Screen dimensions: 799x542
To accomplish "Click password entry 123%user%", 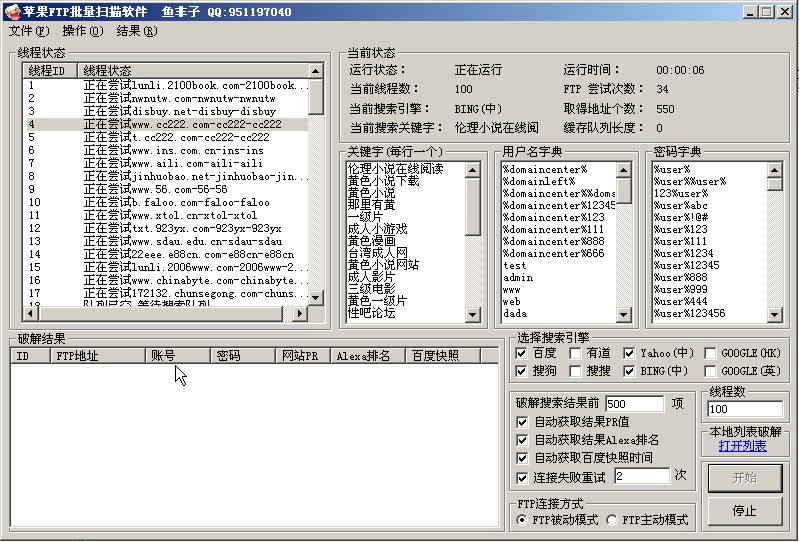I will click(x=681, y=194).
